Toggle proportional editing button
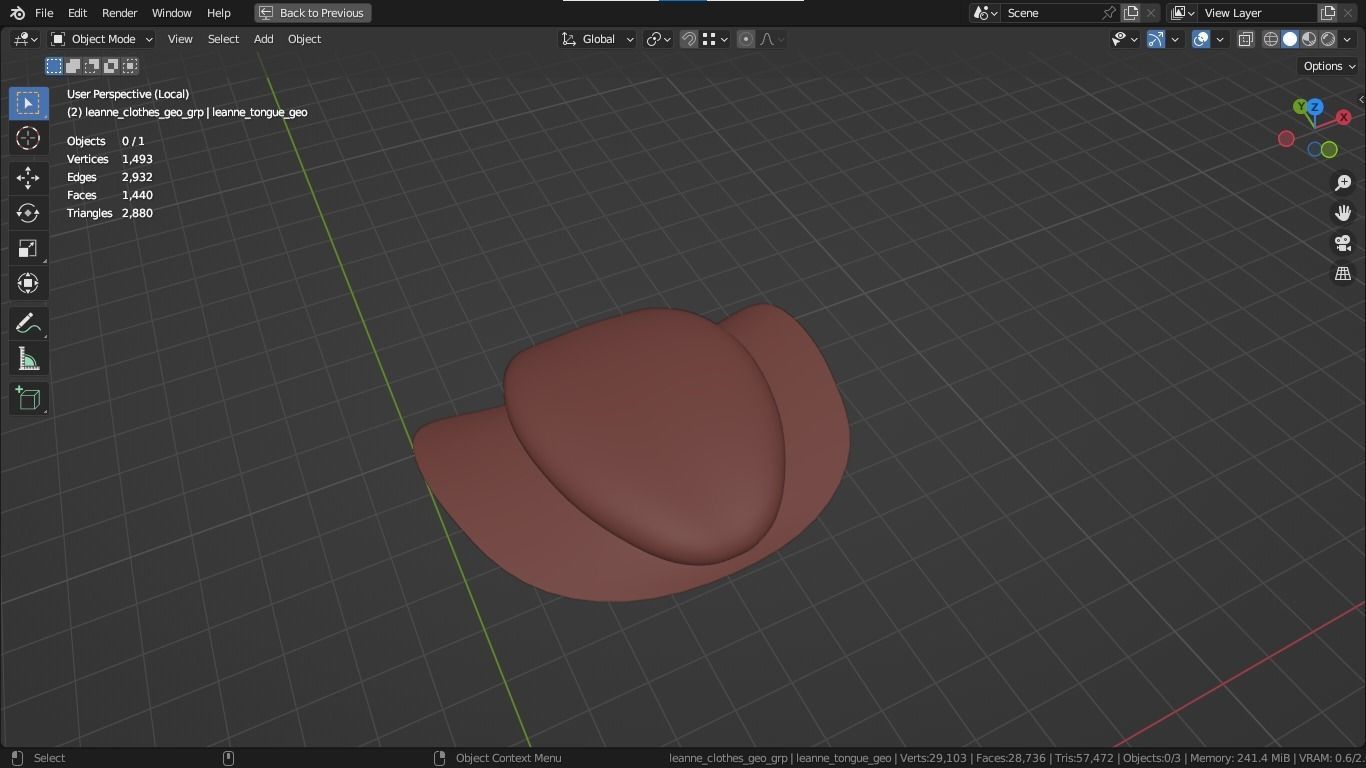Screen dimensions: 1366x768 (x=746, y=39)
